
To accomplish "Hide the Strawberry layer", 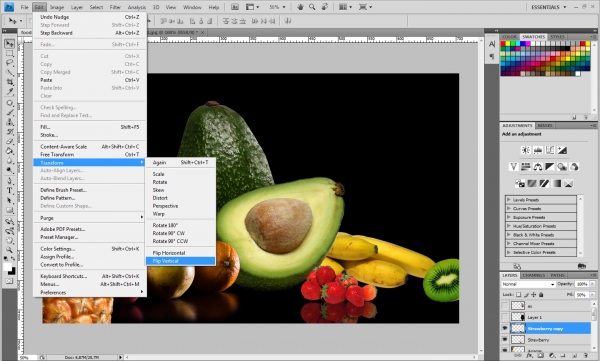I will 505,340.
